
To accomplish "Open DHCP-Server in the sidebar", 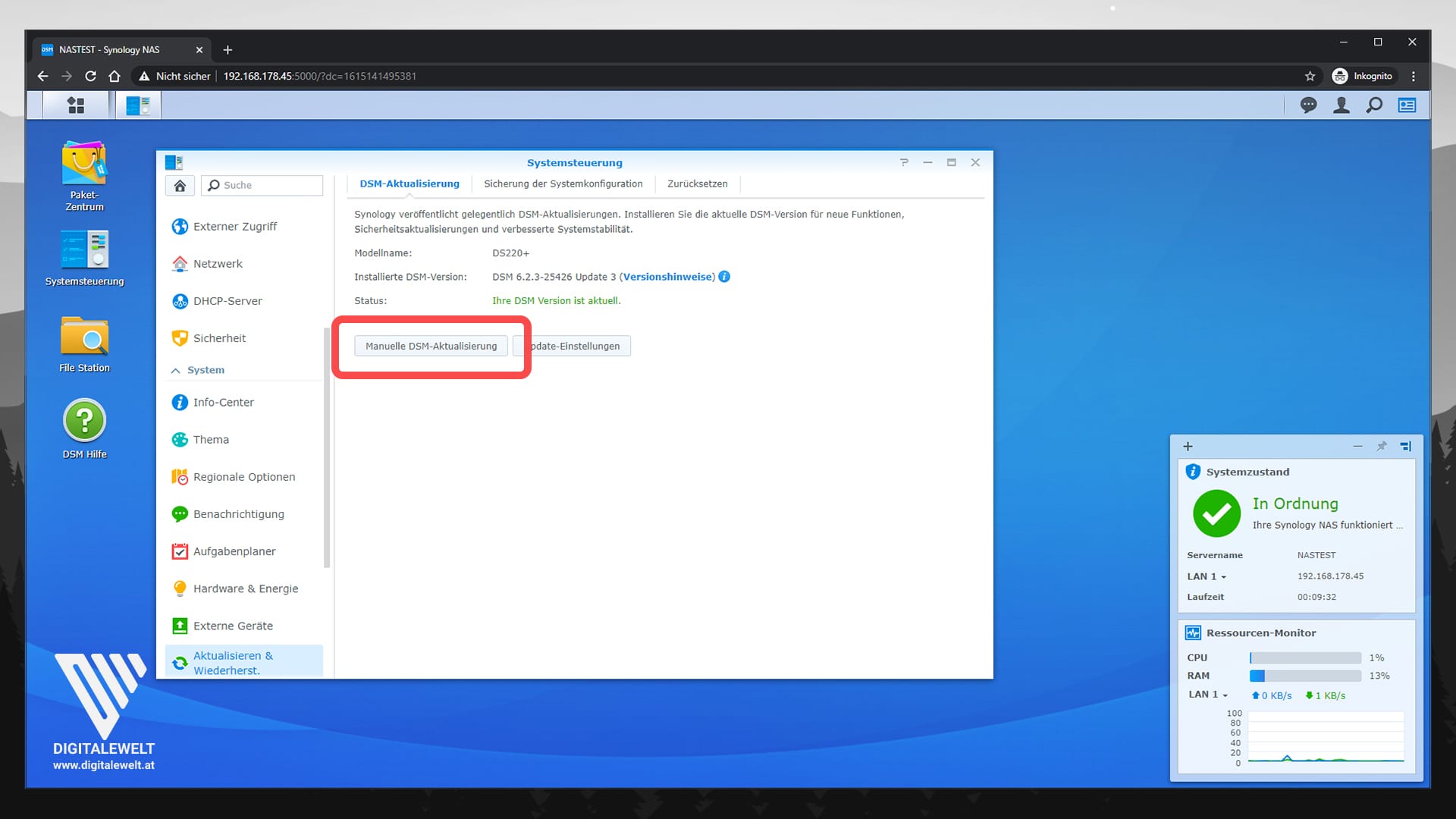I will pos(244,301).
